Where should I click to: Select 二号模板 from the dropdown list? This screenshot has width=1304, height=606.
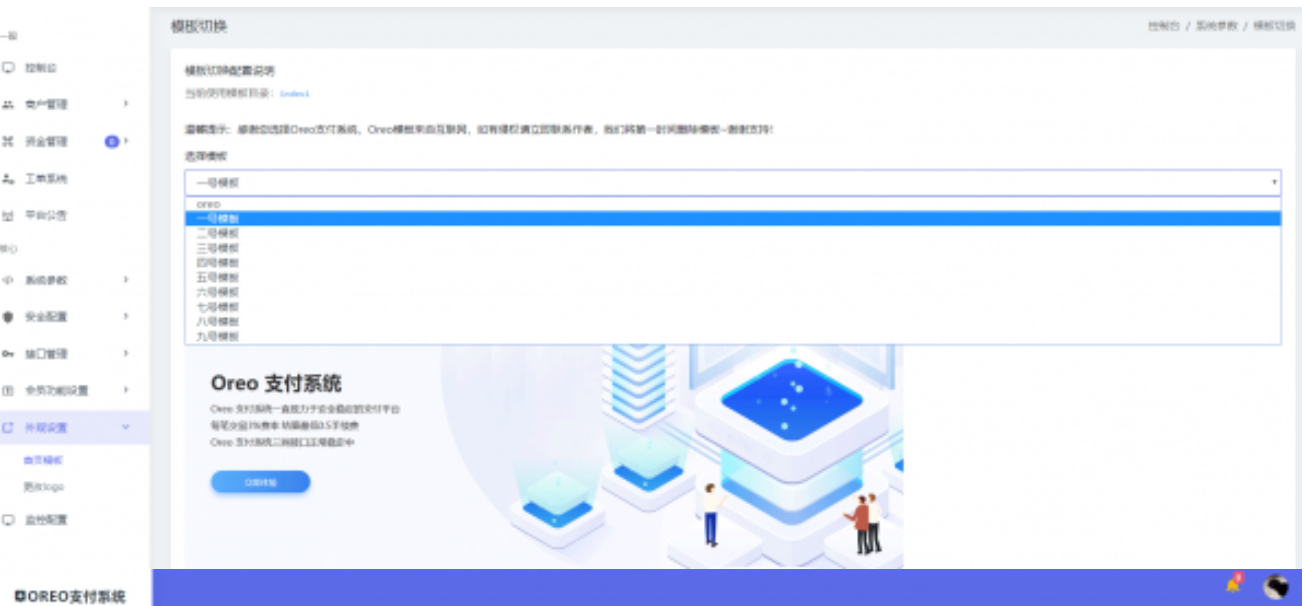(x=733, y=233)
